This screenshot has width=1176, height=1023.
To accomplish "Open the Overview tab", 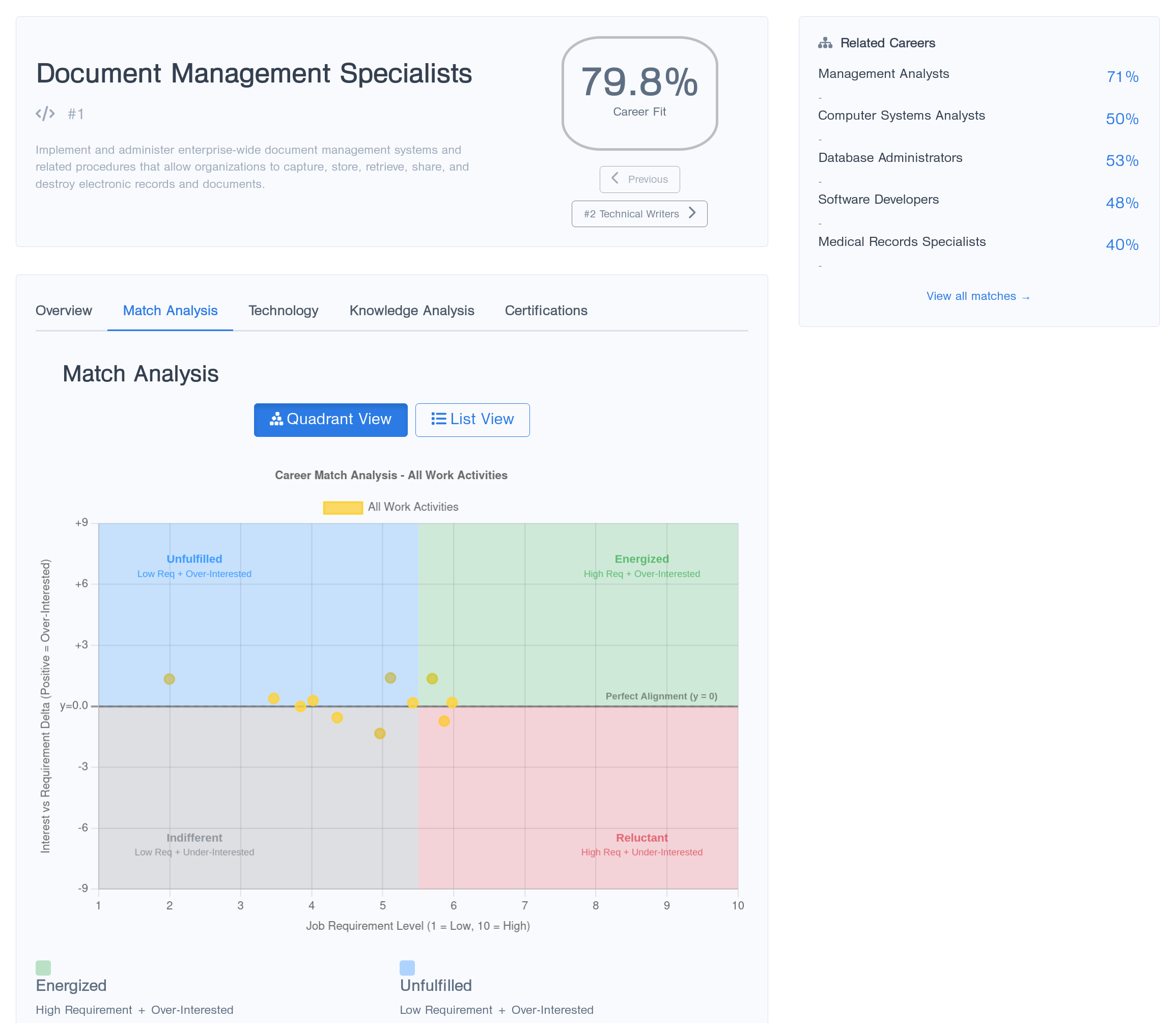I will [x=63, y=311].
